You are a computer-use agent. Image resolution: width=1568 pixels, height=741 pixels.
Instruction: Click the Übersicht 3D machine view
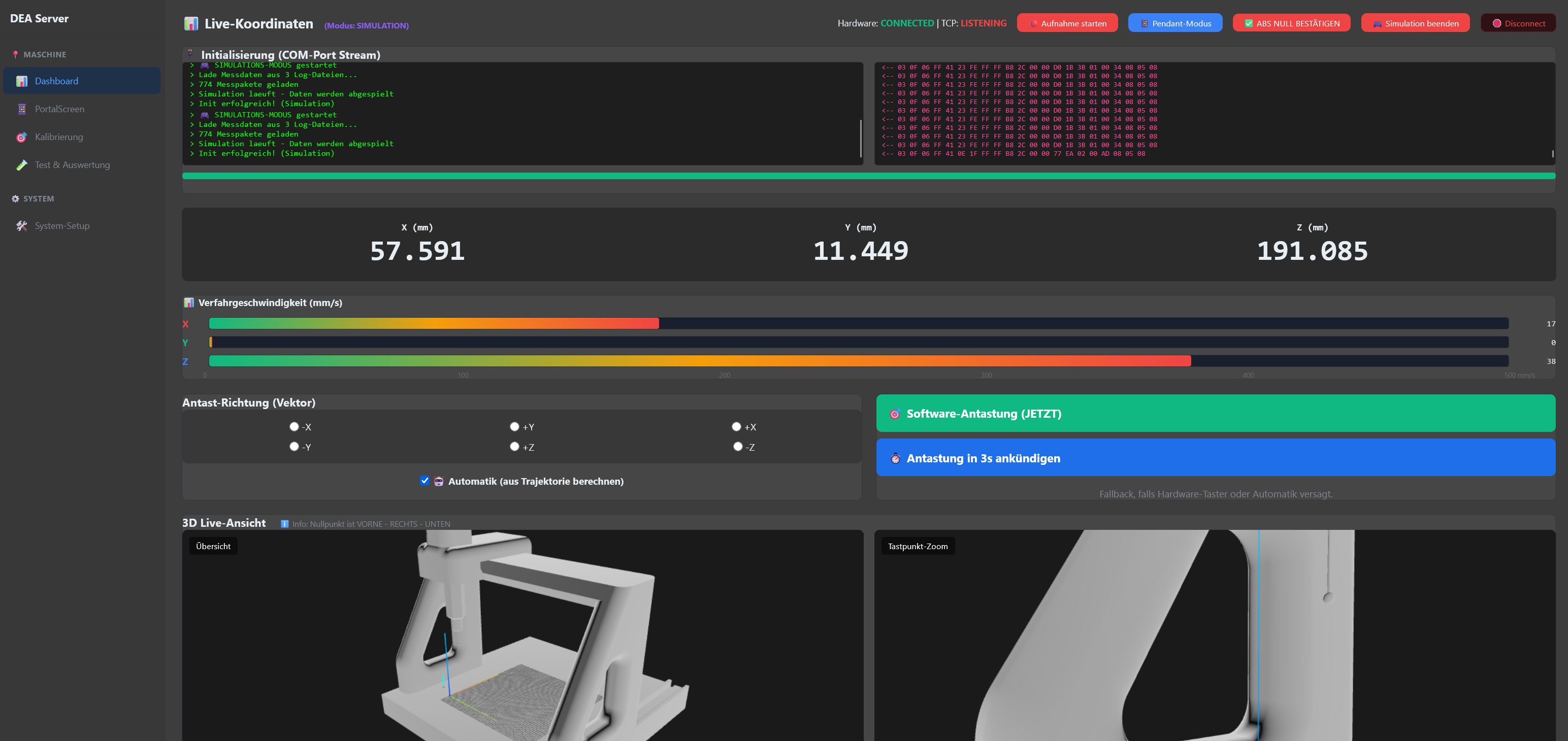(522, 636)
